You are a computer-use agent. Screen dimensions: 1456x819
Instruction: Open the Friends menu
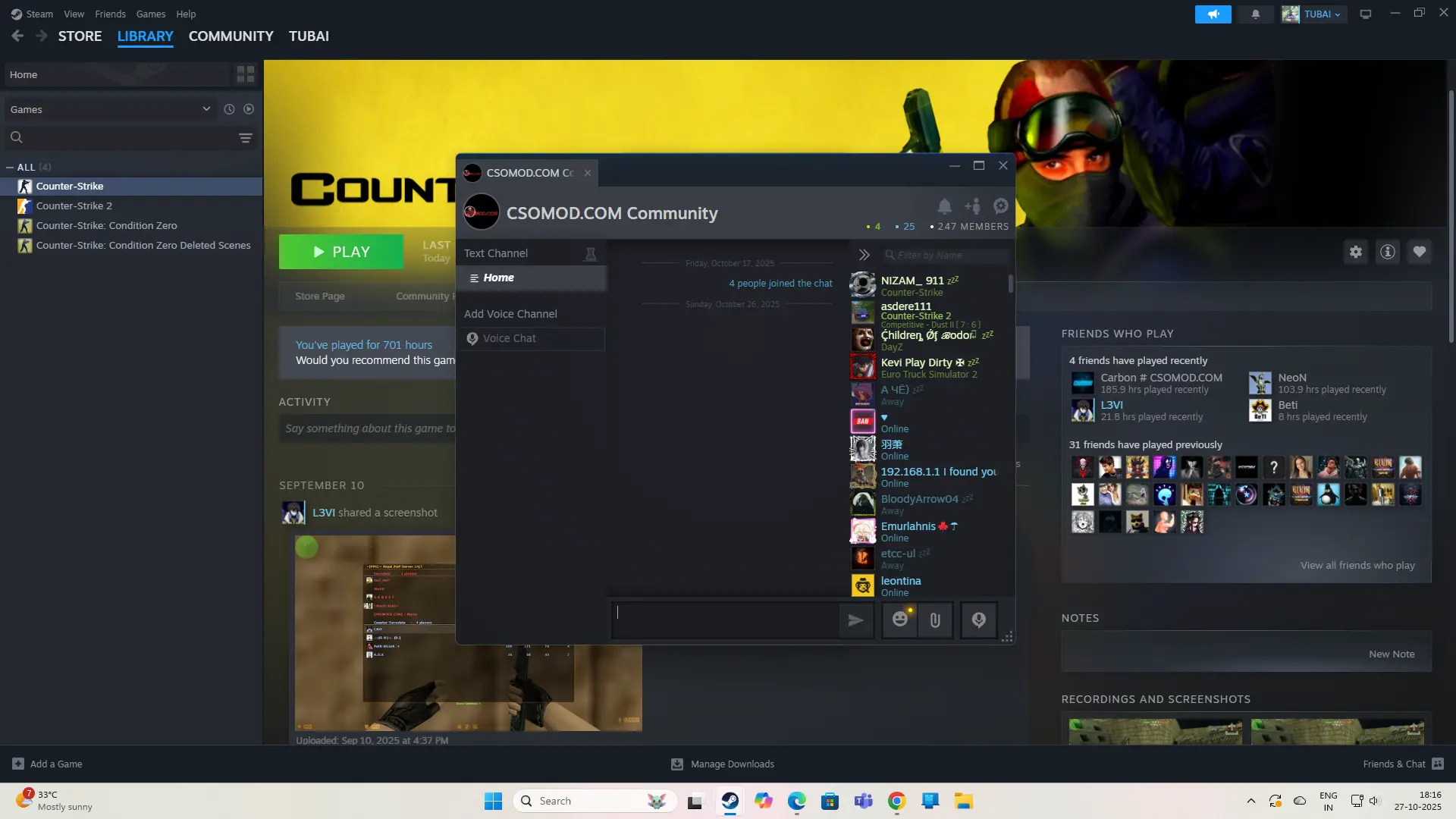111,14
